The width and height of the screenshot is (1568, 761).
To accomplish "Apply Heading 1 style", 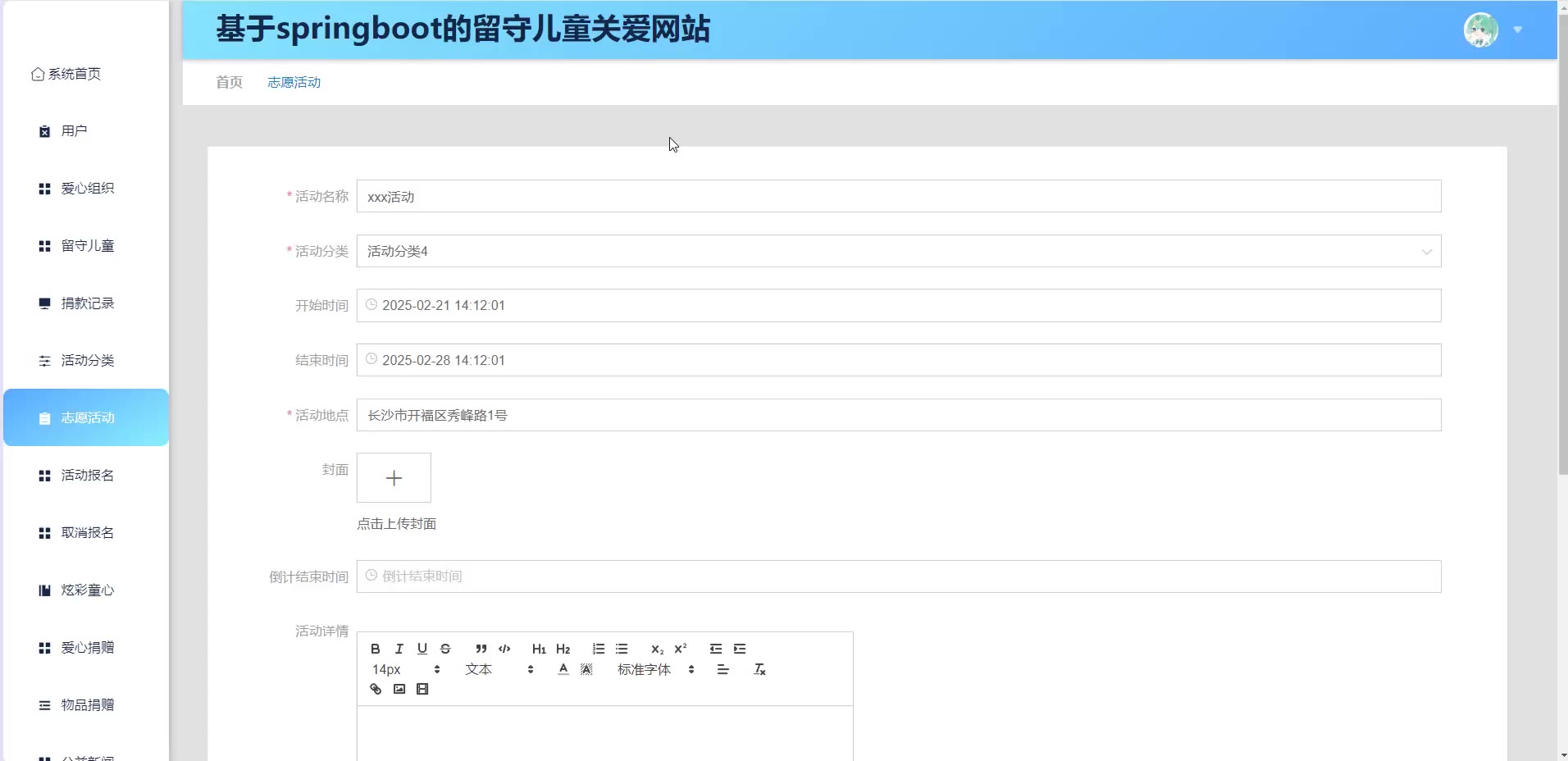I will tap(539, 649).
